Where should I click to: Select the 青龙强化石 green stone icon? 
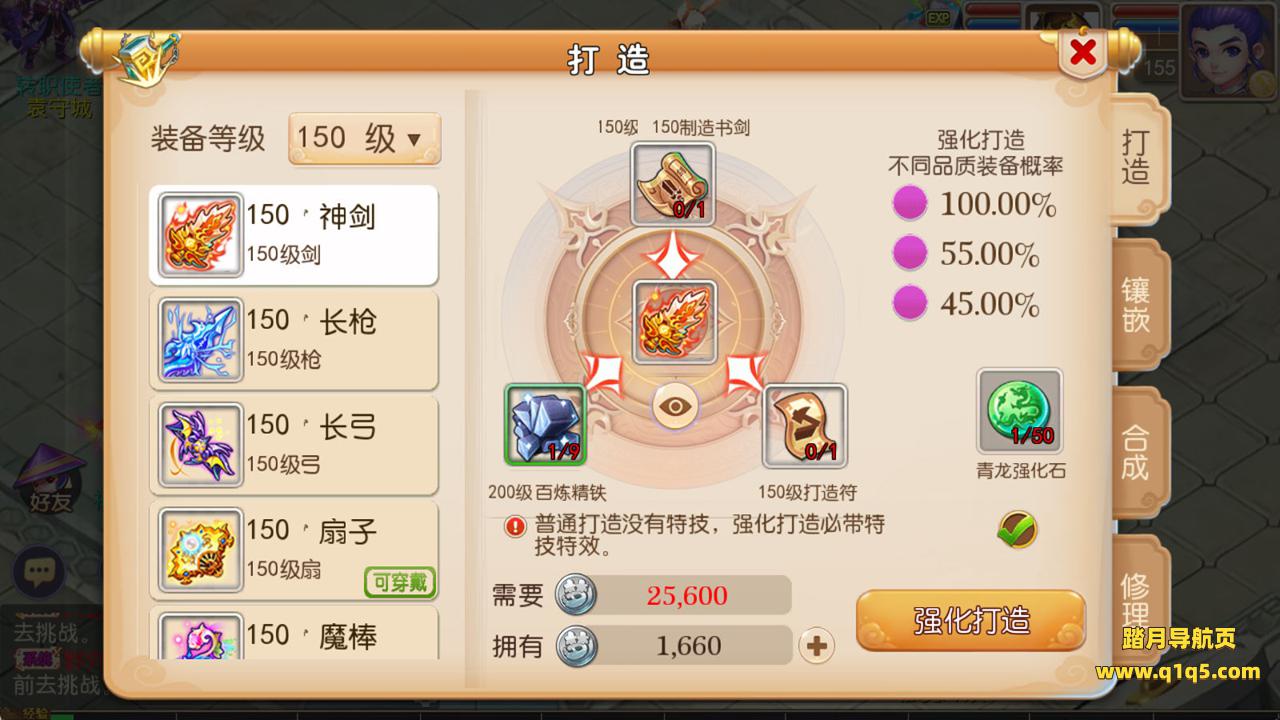1020,411
